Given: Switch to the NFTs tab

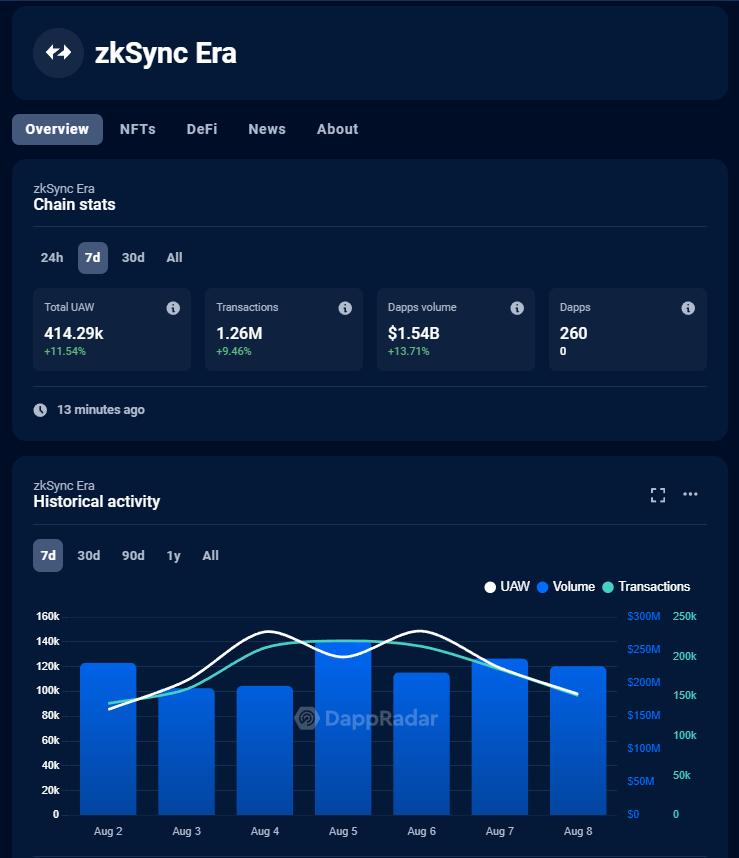Looking at the screenshot, I should tap(138, 129).
